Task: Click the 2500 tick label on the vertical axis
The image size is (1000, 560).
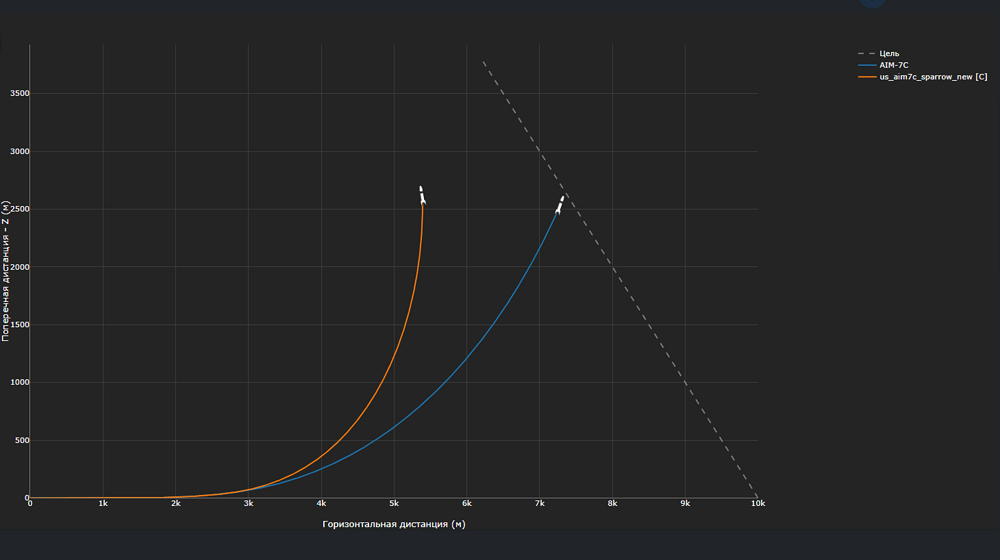Action: pyautogui.click(x=20, y=209)
